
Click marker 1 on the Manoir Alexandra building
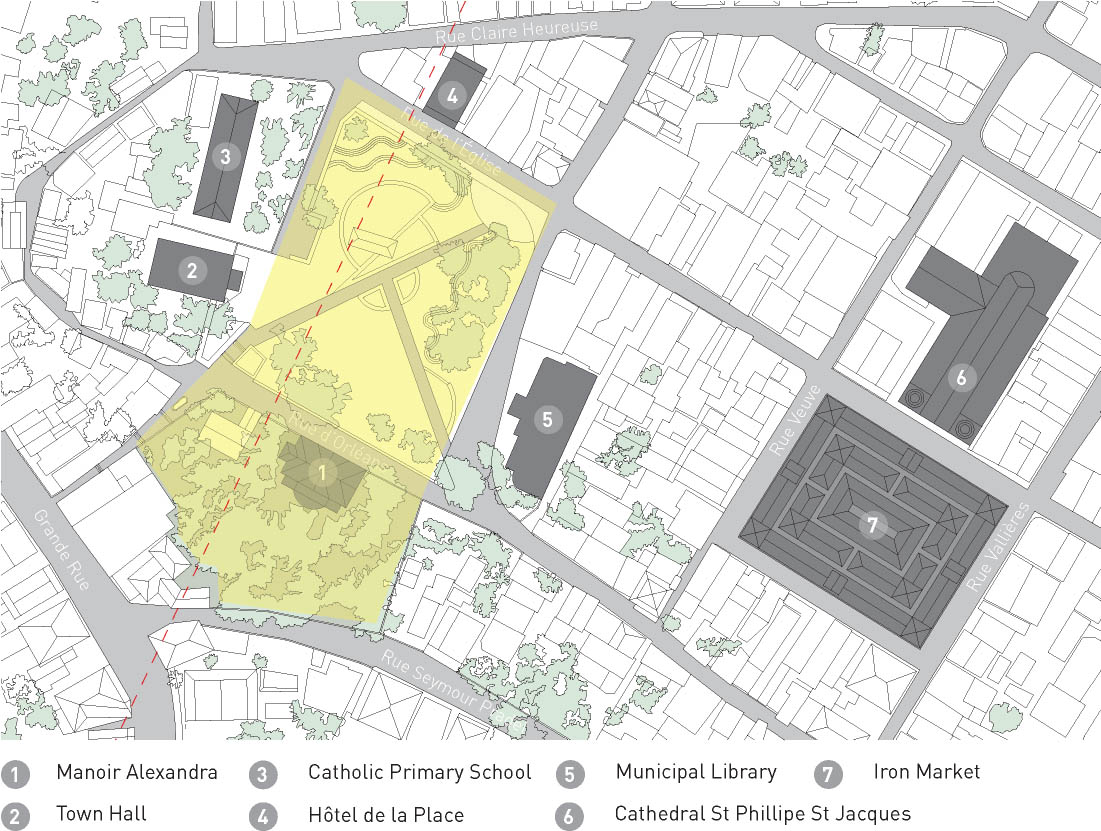point(322,471)
